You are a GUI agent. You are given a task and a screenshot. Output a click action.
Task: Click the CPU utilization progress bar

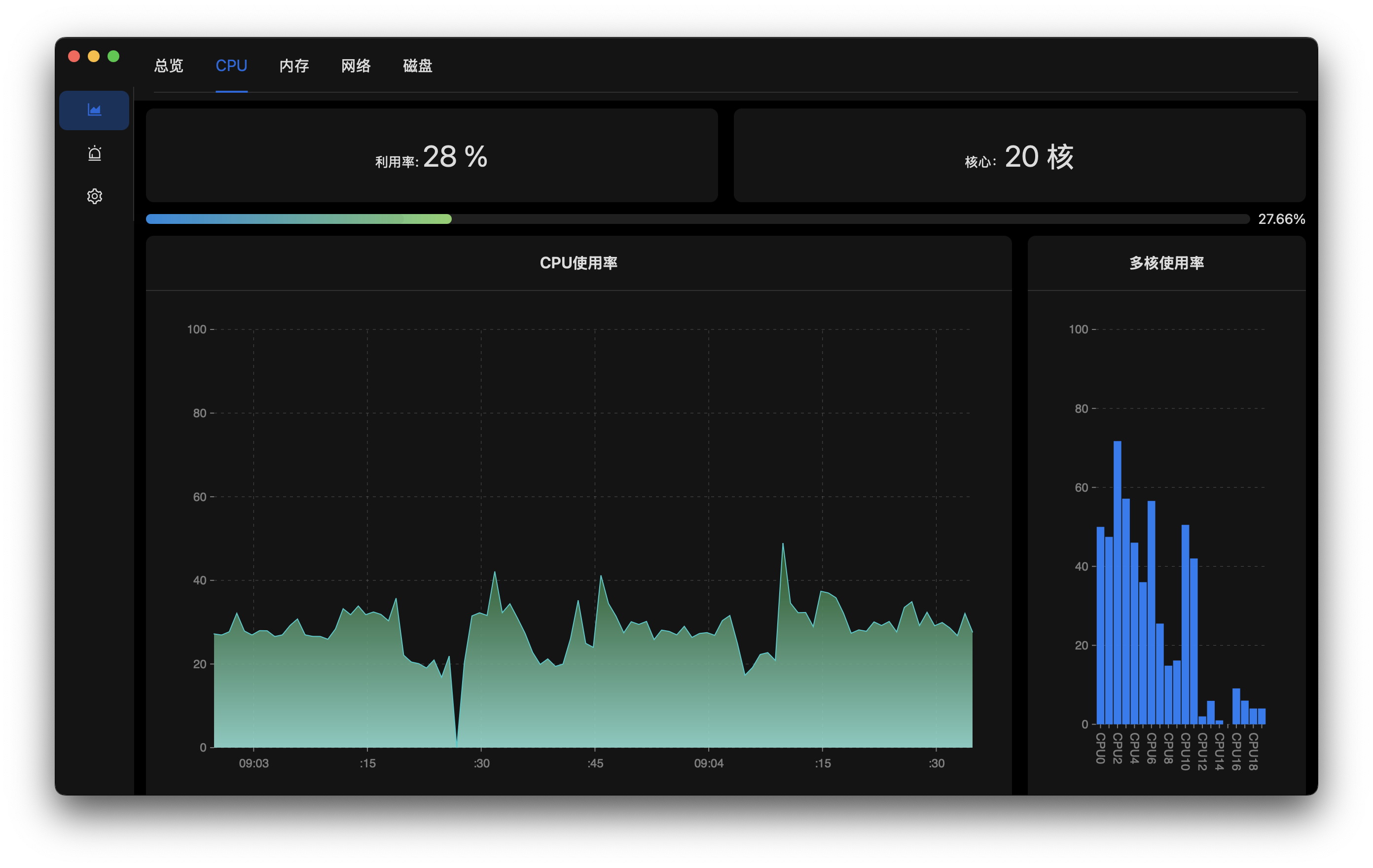(697, 219)
